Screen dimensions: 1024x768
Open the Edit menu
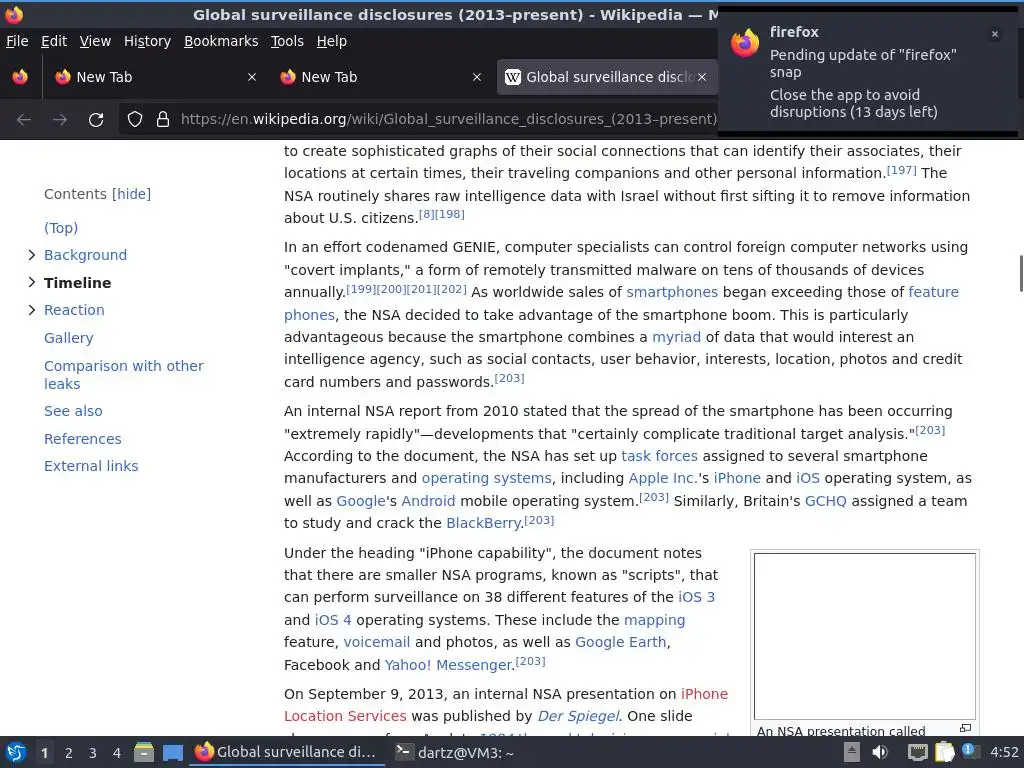(54, 41)
